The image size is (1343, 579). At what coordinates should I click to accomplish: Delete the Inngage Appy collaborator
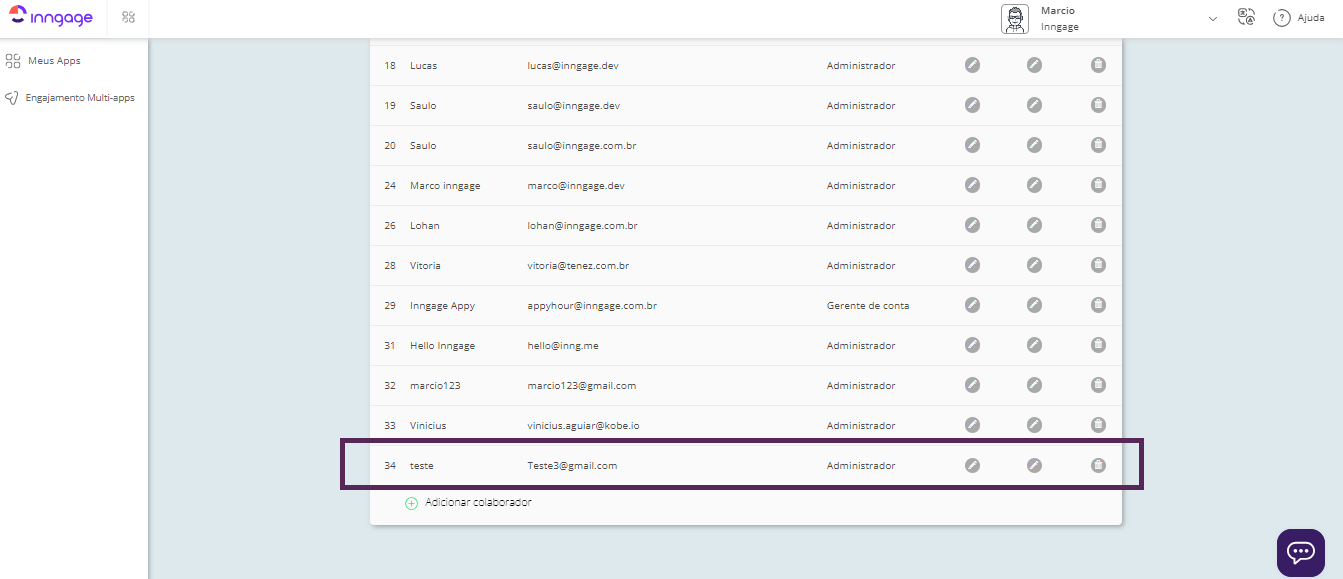(x=1098, y=305)
